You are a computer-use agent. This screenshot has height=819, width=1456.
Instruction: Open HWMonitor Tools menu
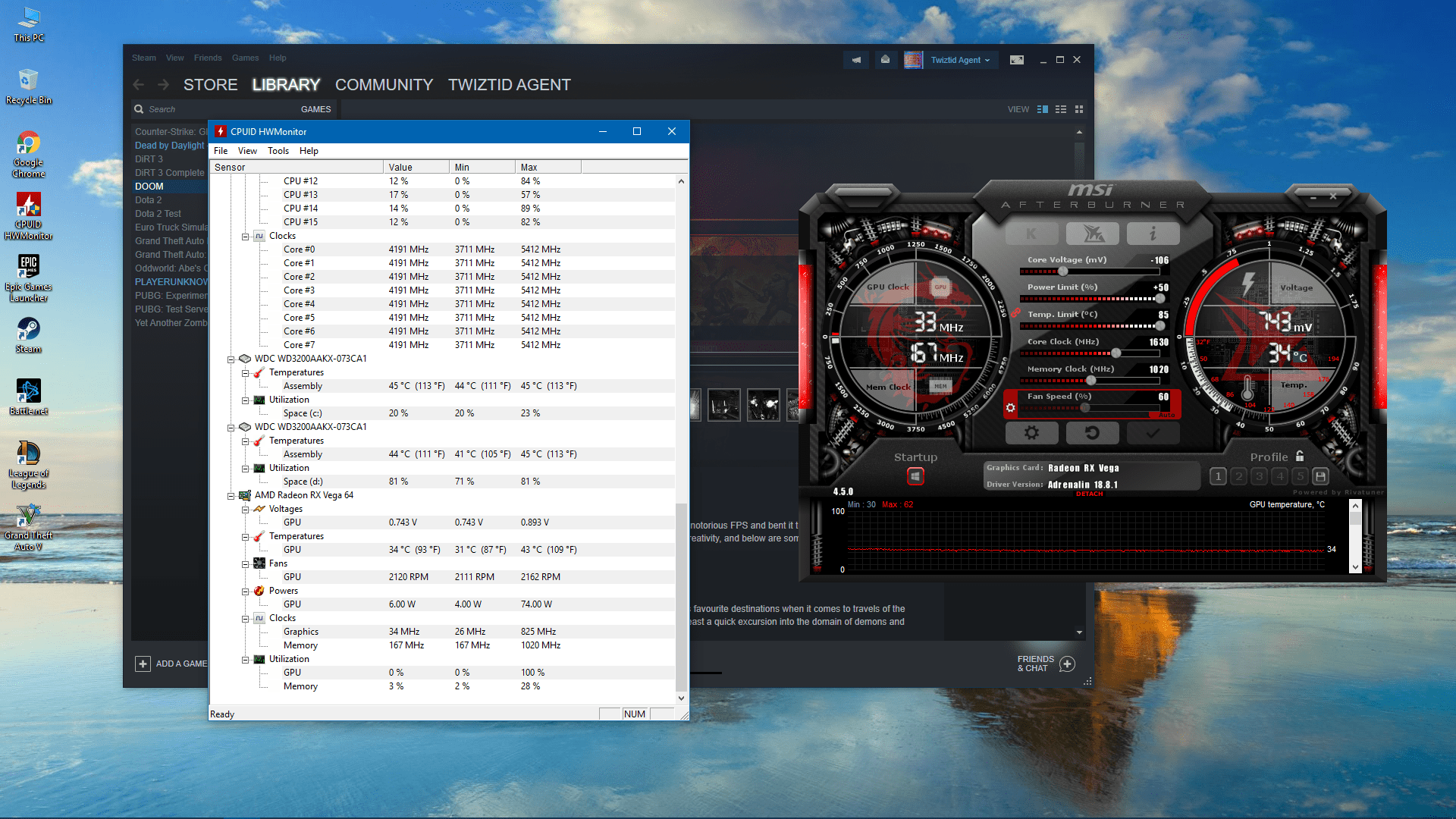[x=278, y=151]
